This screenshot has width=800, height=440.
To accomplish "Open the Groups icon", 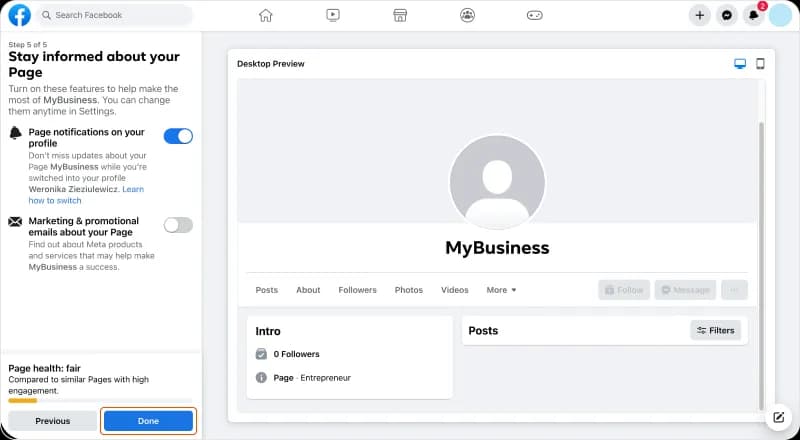I will point(467,15).
